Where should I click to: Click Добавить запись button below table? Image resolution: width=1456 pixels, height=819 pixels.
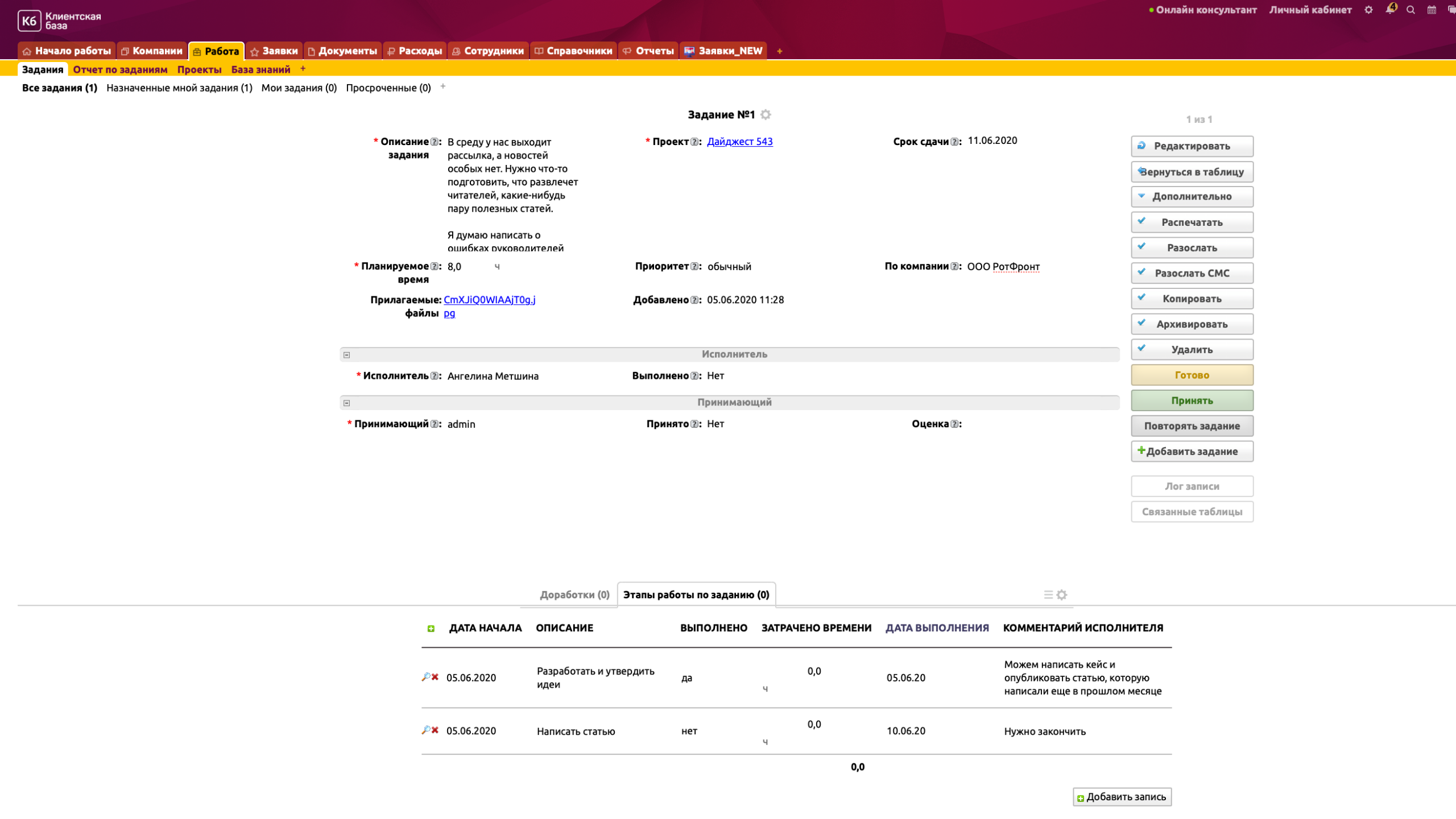(x=1122, y=797)
